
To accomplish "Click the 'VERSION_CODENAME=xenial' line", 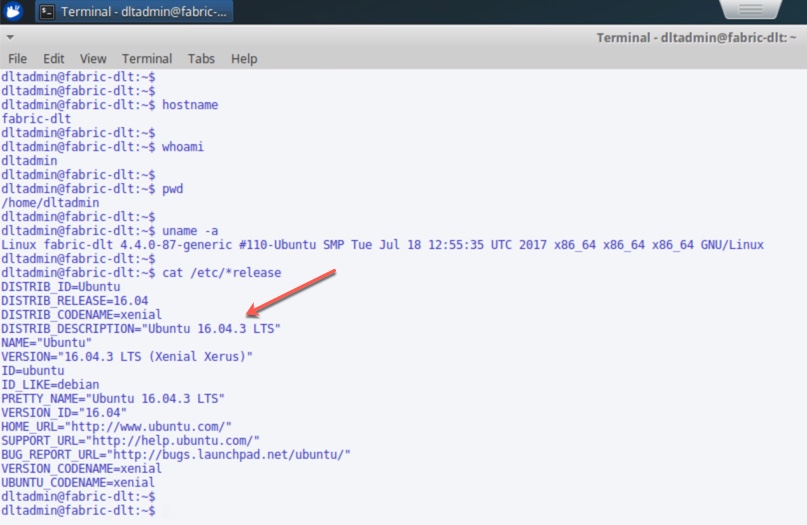I will pos(81,468).
